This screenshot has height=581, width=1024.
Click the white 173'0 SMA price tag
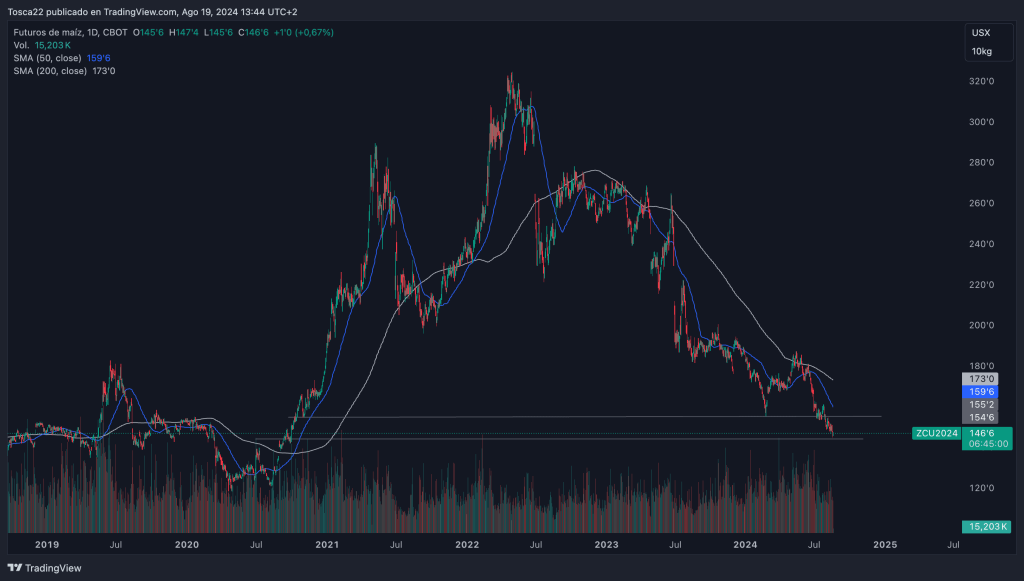click(x=980, y=379)
